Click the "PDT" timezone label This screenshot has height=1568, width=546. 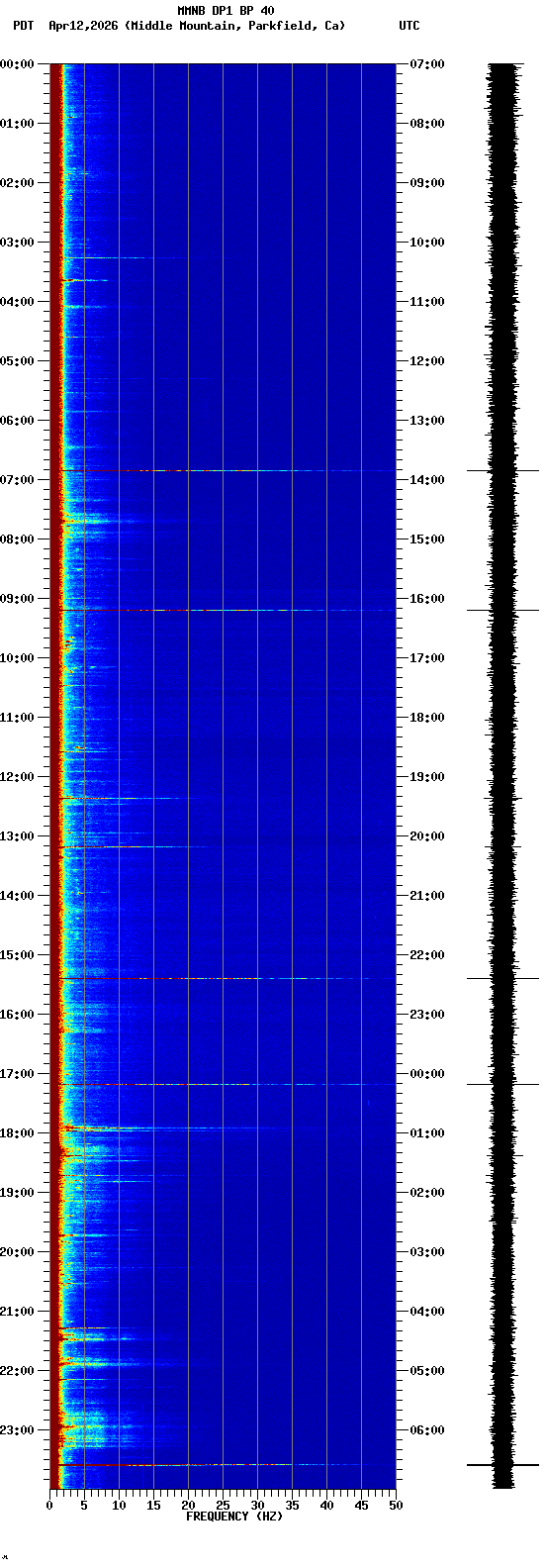point(23,26)
